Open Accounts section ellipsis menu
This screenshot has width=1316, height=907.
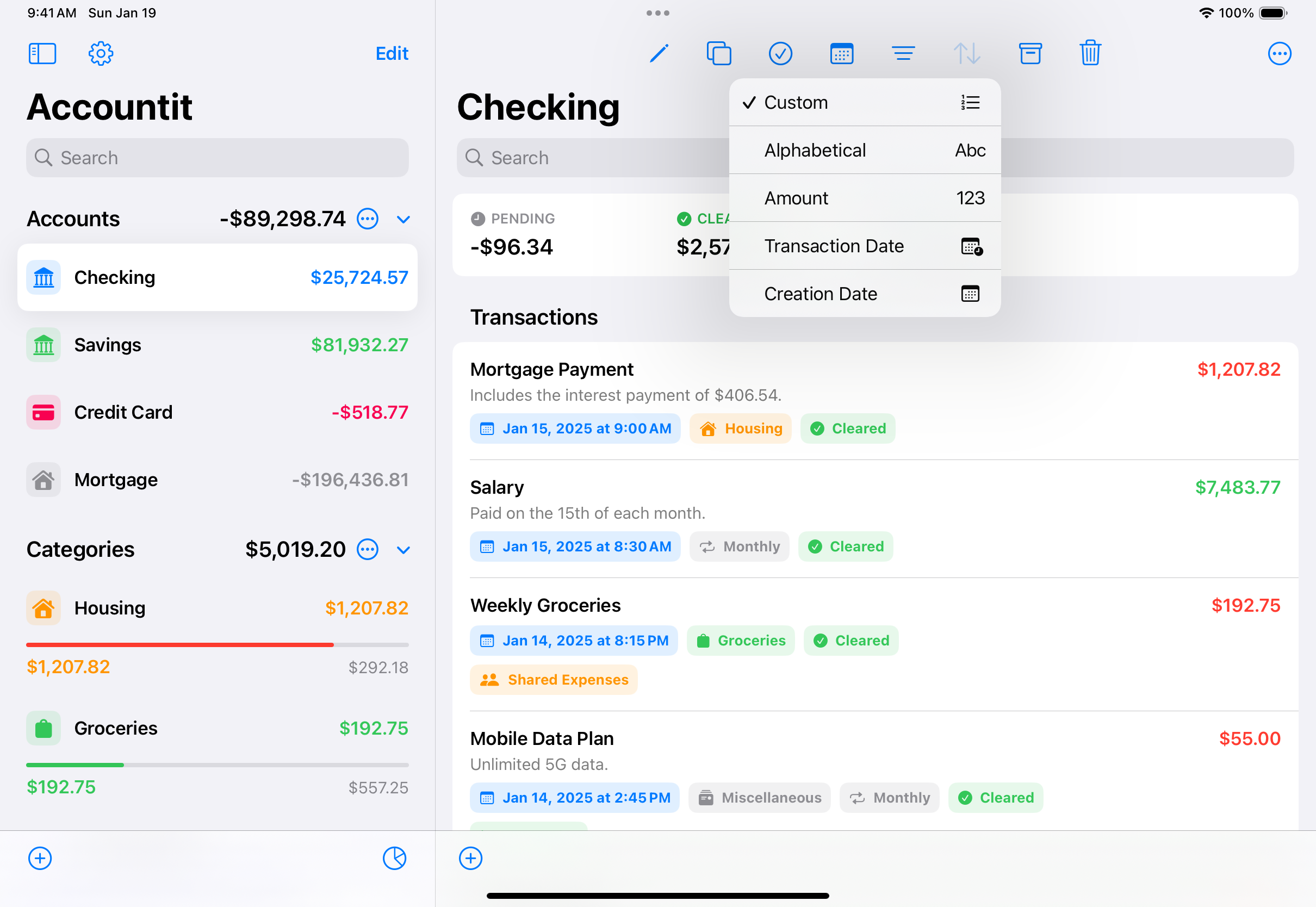[368, 219]
